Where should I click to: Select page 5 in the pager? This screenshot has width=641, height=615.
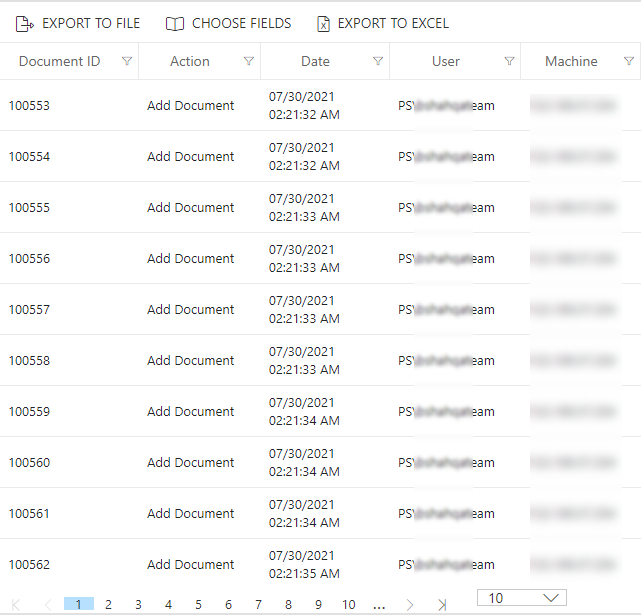198,605
